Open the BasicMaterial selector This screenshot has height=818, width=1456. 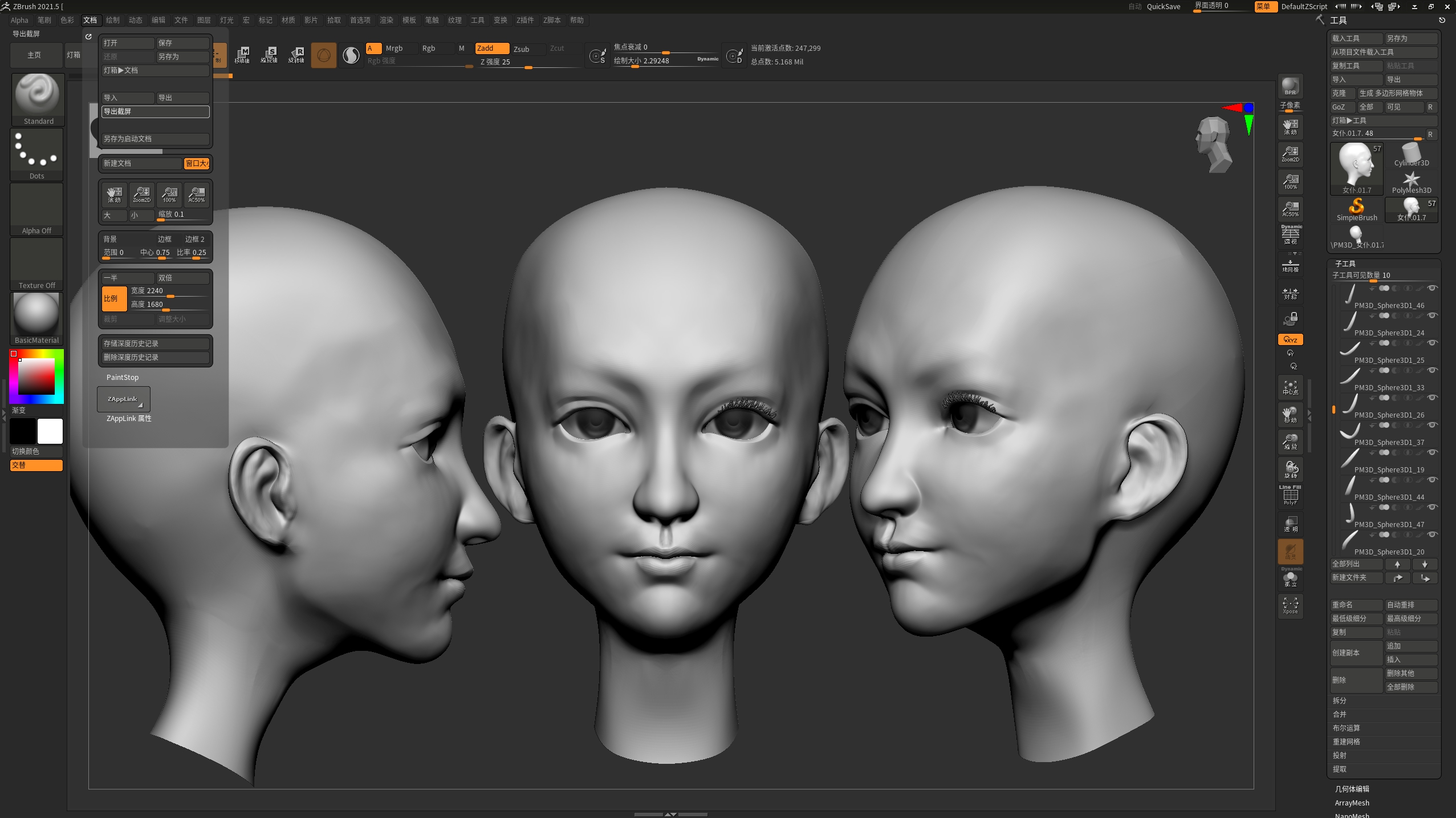[36, 318]
